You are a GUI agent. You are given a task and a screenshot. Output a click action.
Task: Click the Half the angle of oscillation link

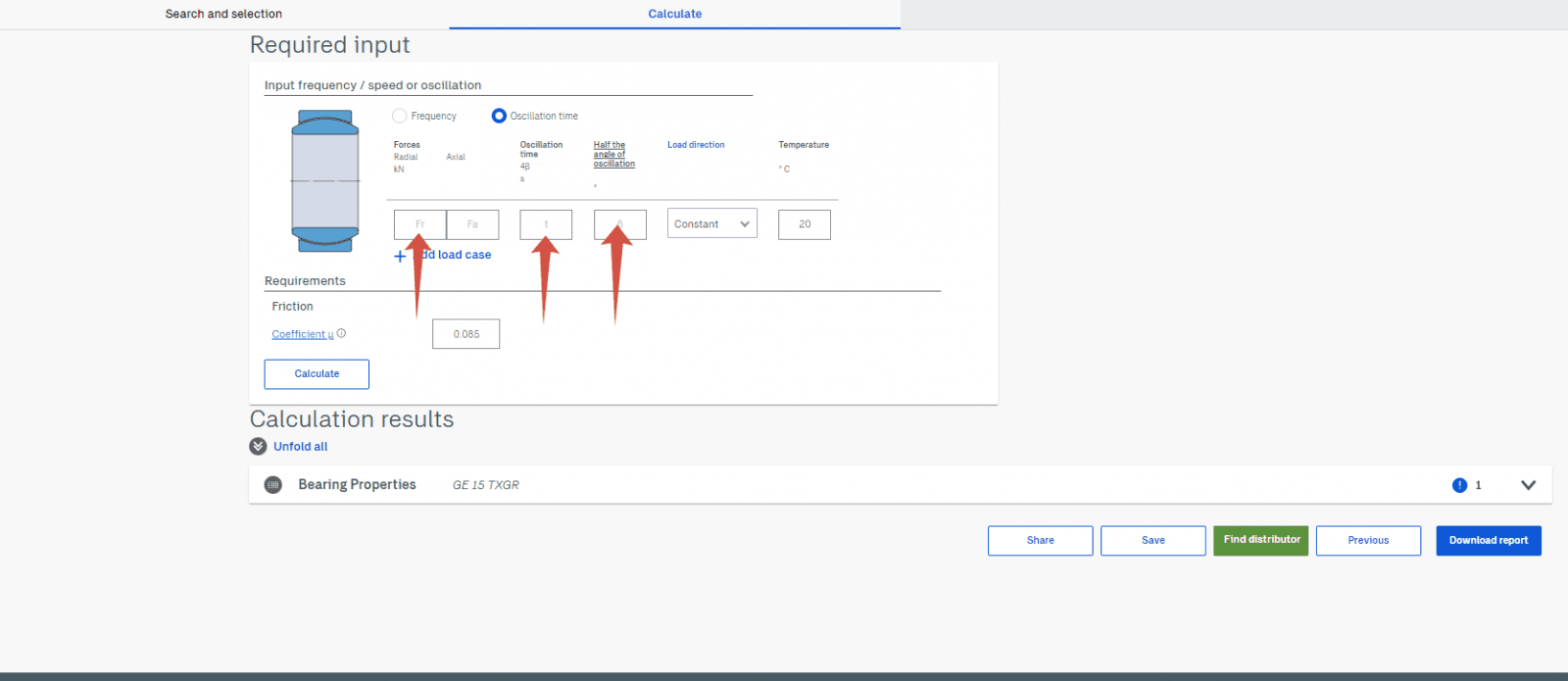[x=613, y=154]
